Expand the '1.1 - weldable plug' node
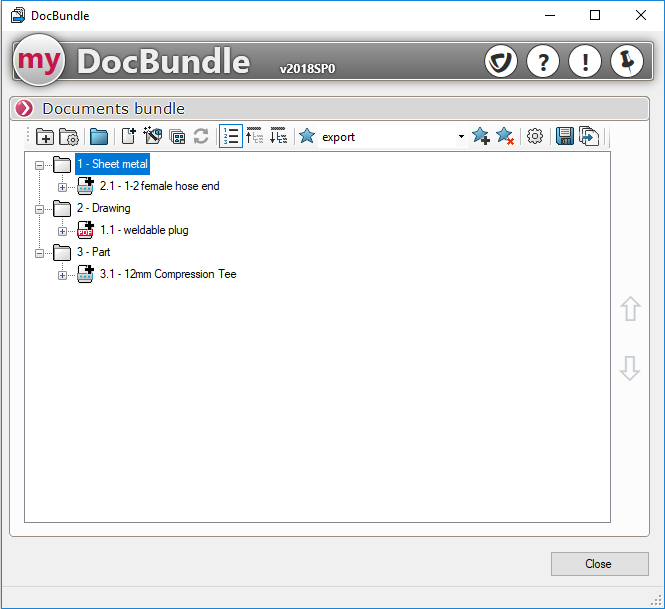Screen dimensions: 665x609 coord(62,231)
